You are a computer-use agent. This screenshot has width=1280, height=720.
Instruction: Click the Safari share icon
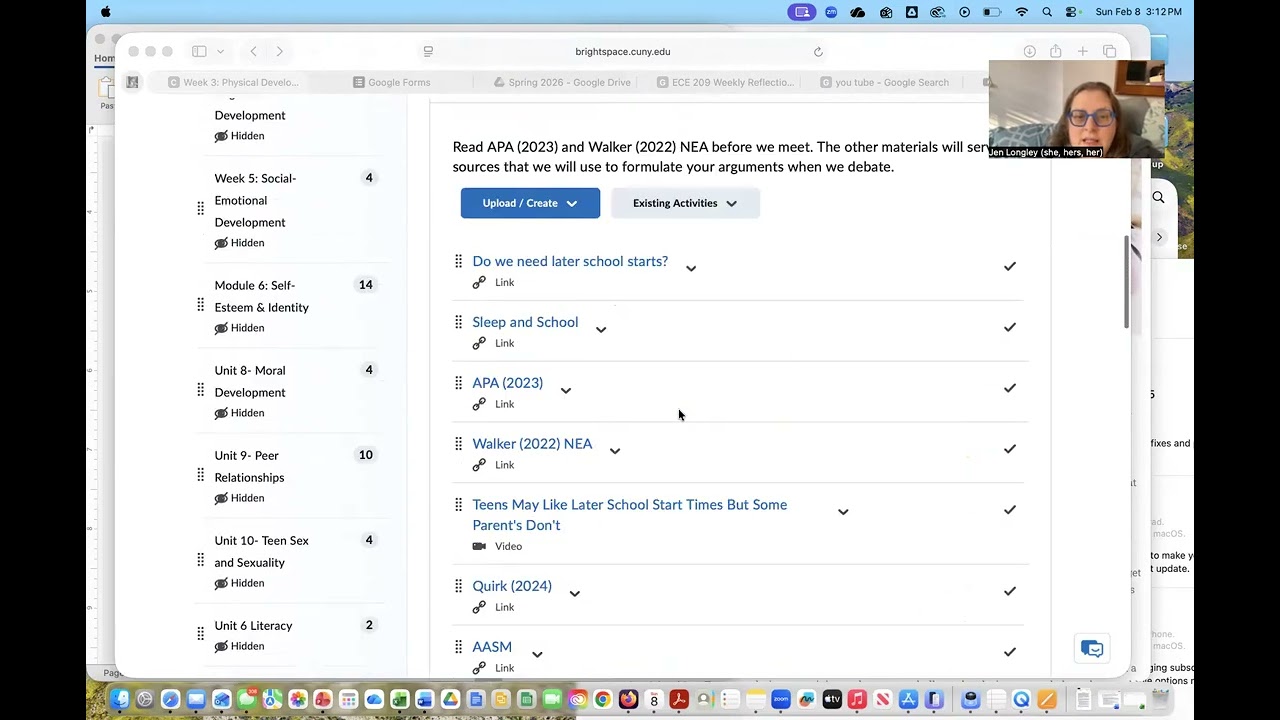tap(1056, 52)
